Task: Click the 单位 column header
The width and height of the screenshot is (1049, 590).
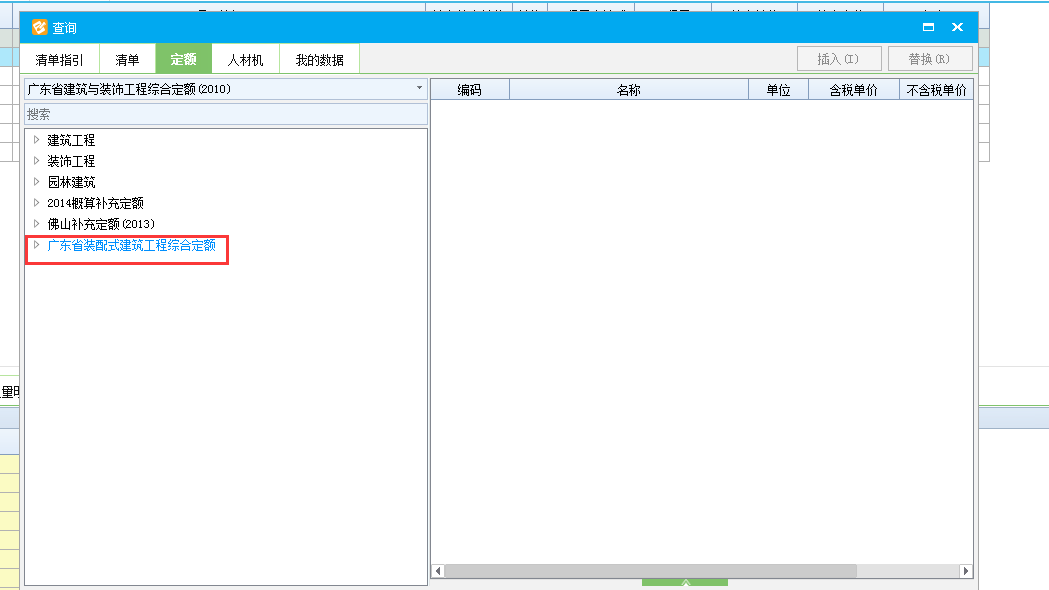Action: [779, 90]
